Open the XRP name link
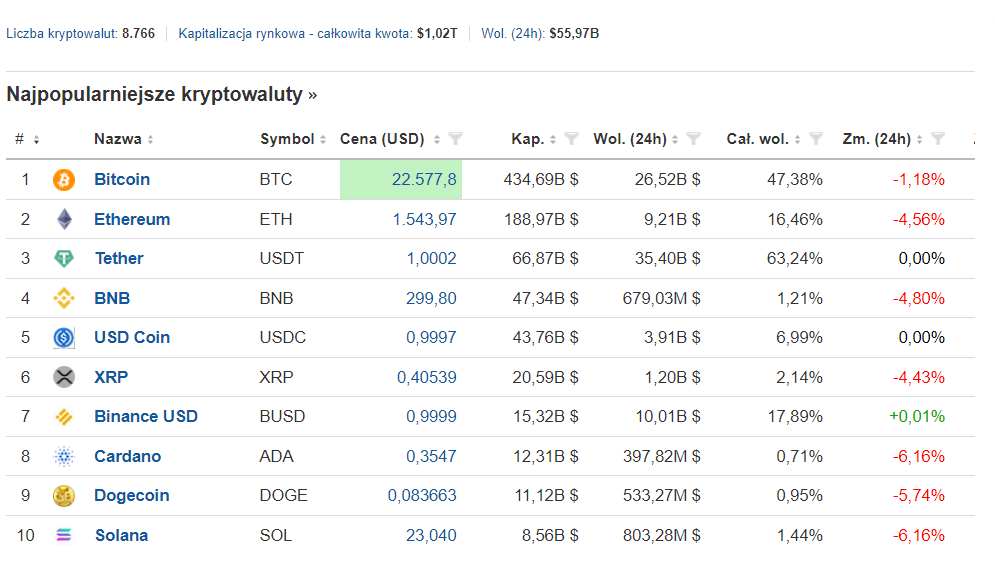This screenshot has width=995, height=579. (x=111, y=377)
